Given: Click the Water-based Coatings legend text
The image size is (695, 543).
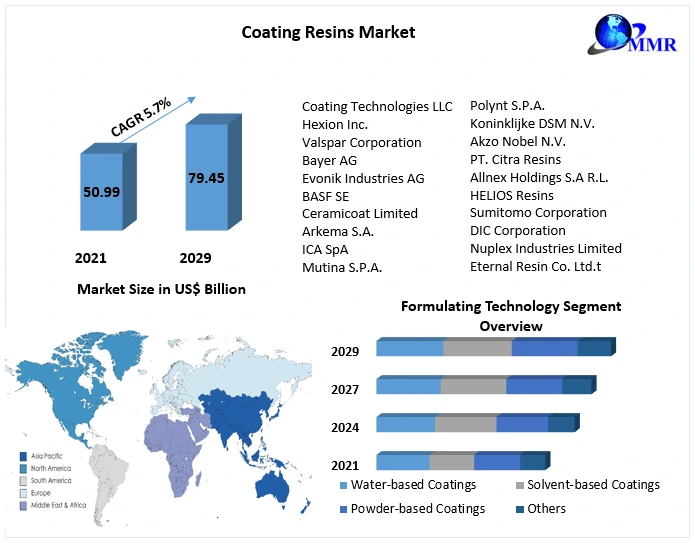Looking at the screenshot, I should (x=413, y=485).
